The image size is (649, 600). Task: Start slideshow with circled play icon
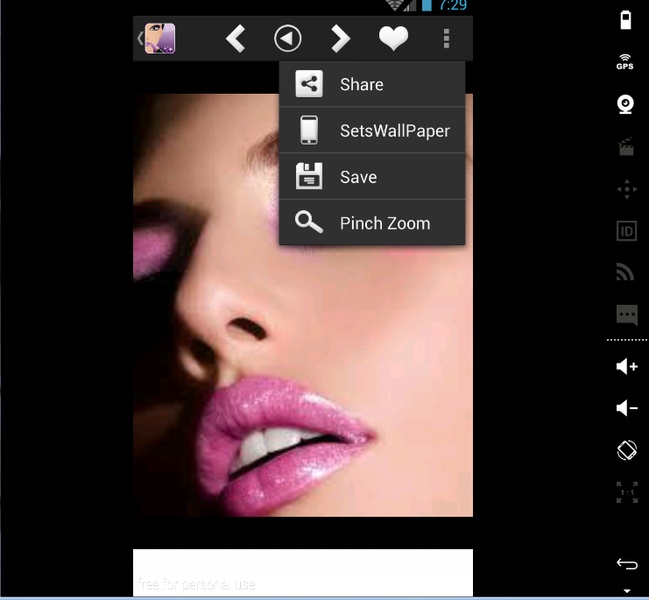287,38
